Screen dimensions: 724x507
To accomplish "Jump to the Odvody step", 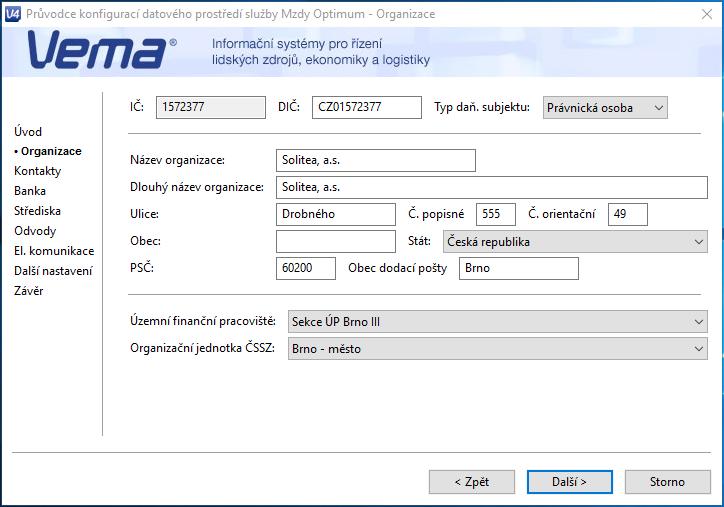I will (35, 230).
